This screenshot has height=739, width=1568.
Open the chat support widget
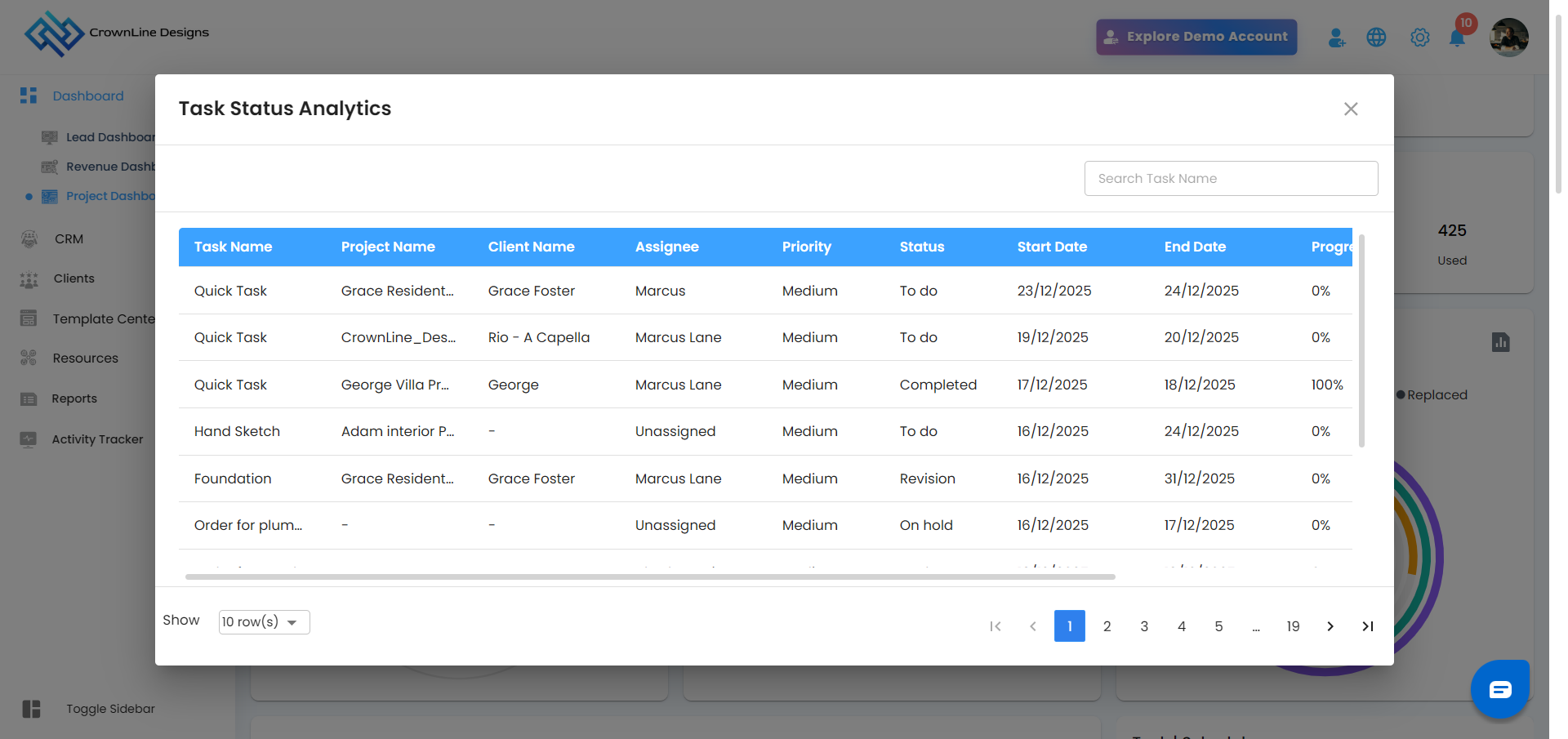[1499, 689]
